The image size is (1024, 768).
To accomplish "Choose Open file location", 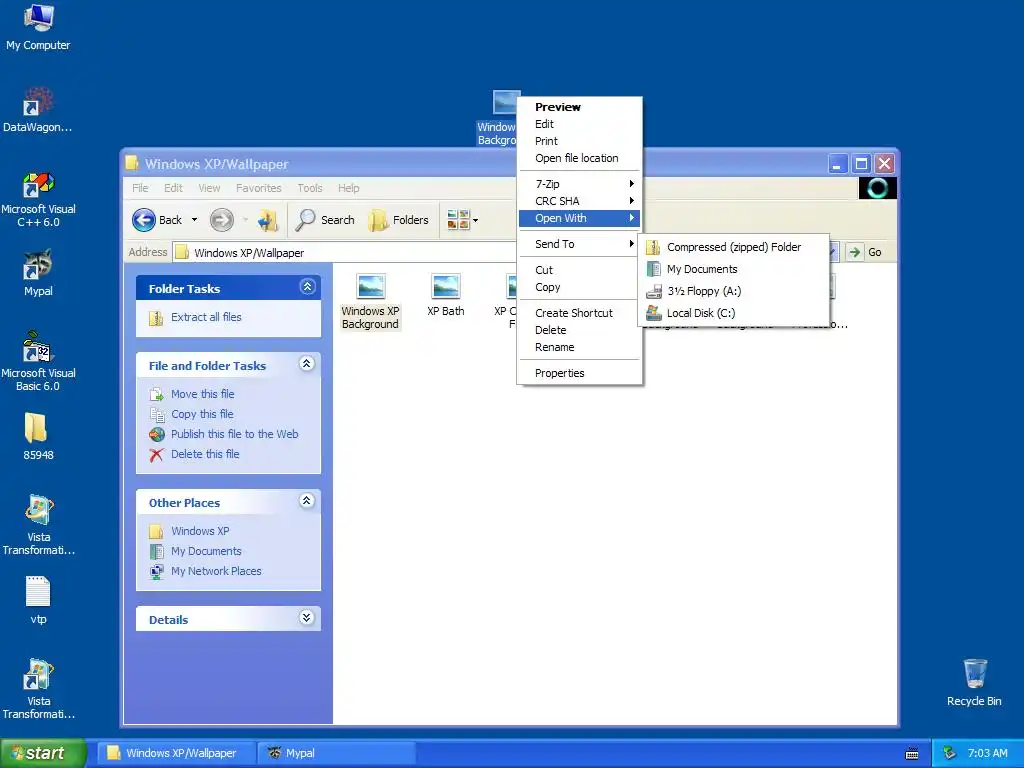I will coord(579,158).
